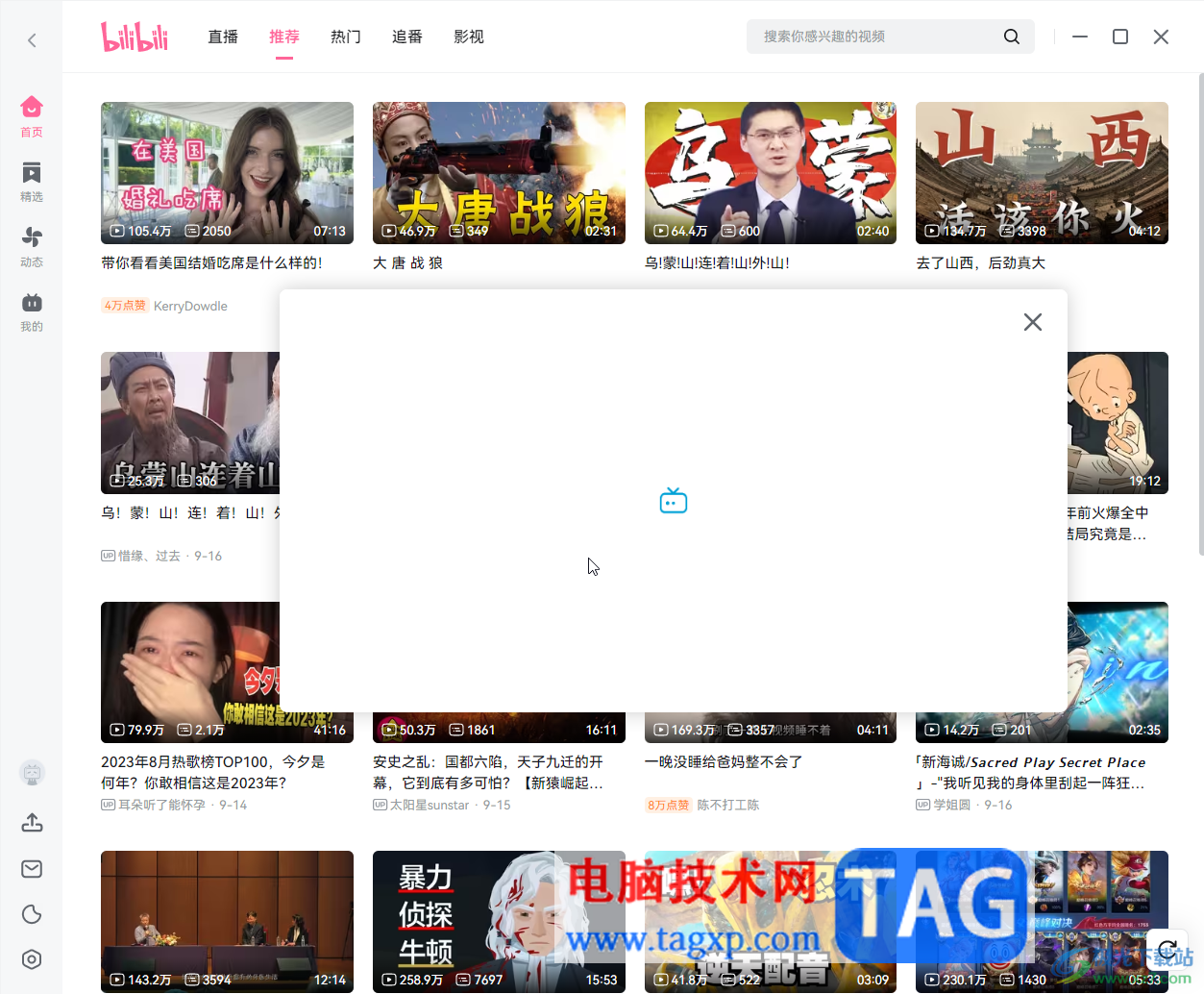Click the bilibili logo
Viewport: 1204px width, 994px height.
[x=135, y=37]
